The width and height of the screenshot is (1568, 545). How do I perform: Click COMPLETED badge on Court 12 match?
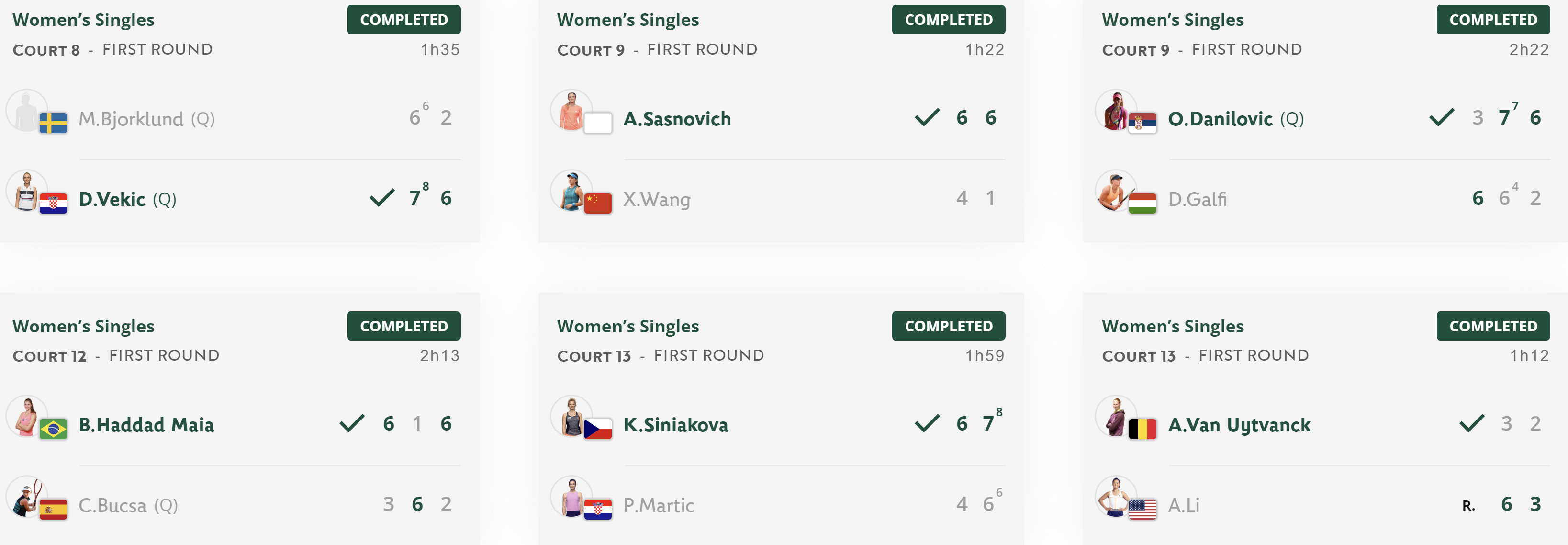(x=403, y=327)
